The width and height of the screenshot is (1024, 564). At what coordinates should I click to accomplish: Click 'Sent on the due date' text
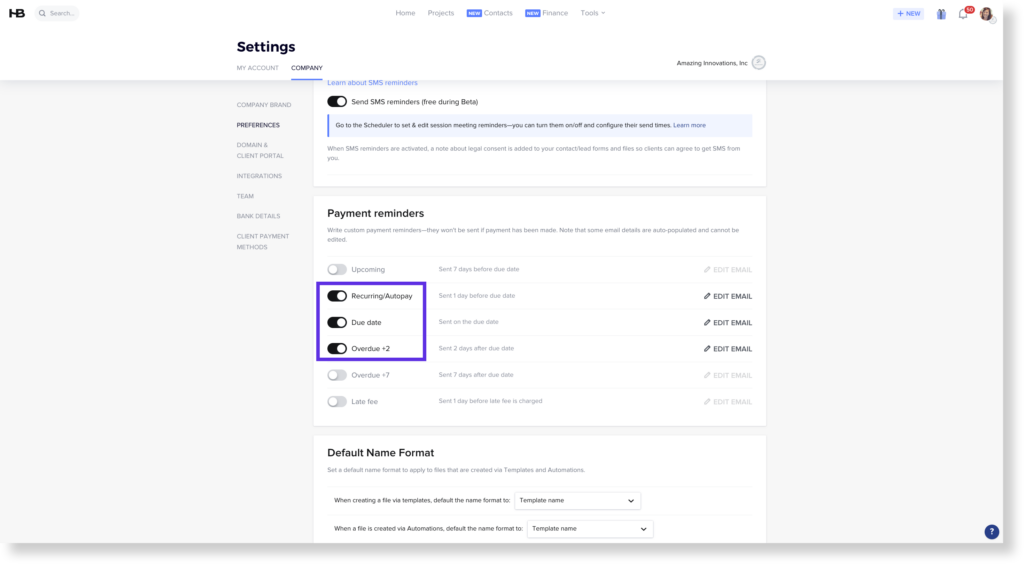[468, 322]
